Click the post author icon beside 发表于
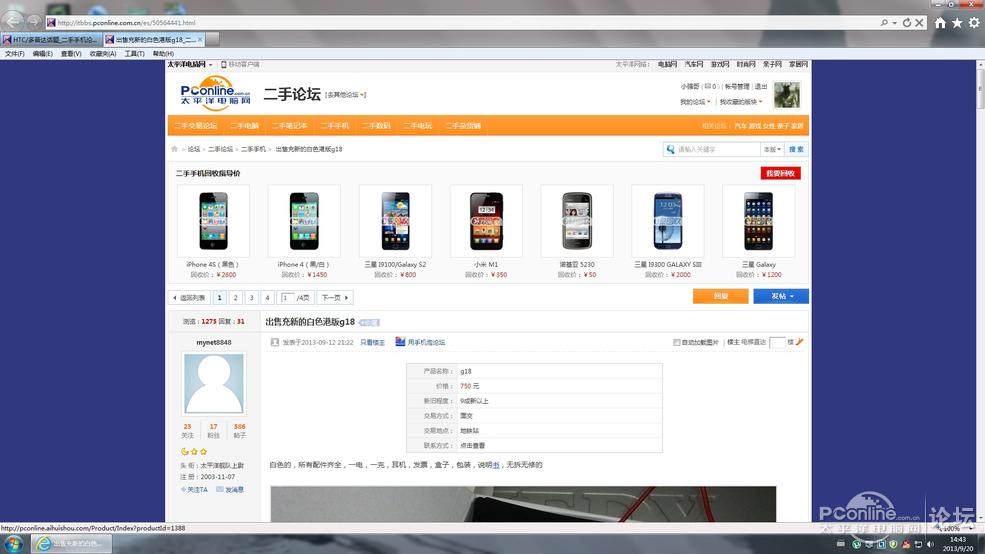Screen dimensions: 985x554 click(x=275, y=342)
